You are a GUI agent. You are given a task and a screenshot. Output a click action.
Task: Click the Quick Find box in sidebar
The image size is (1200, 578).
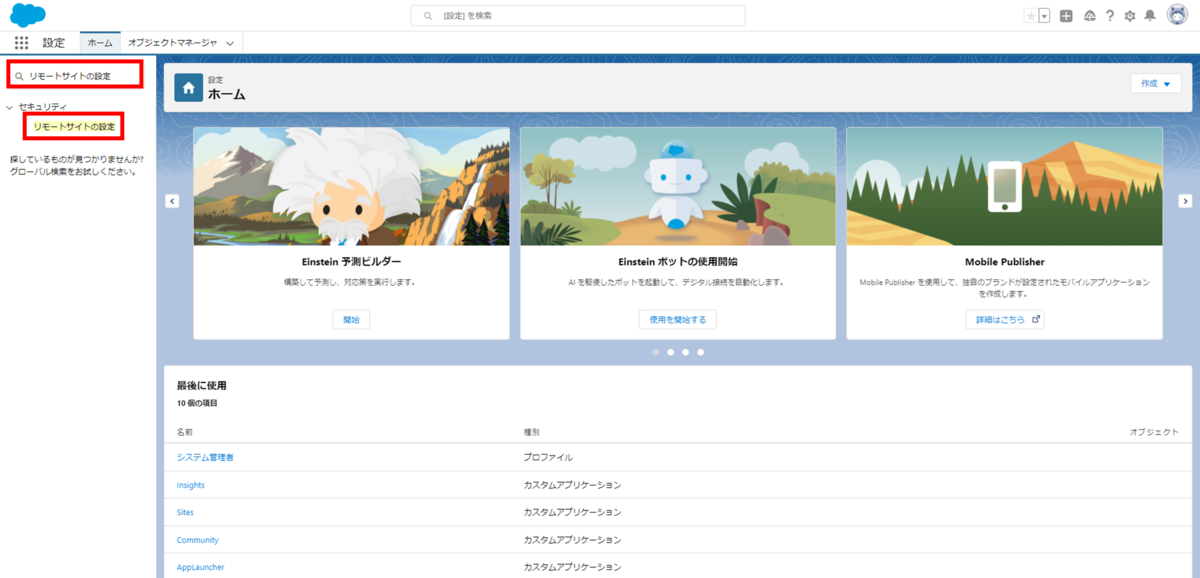pyautogui.click(x=76, y=75)
